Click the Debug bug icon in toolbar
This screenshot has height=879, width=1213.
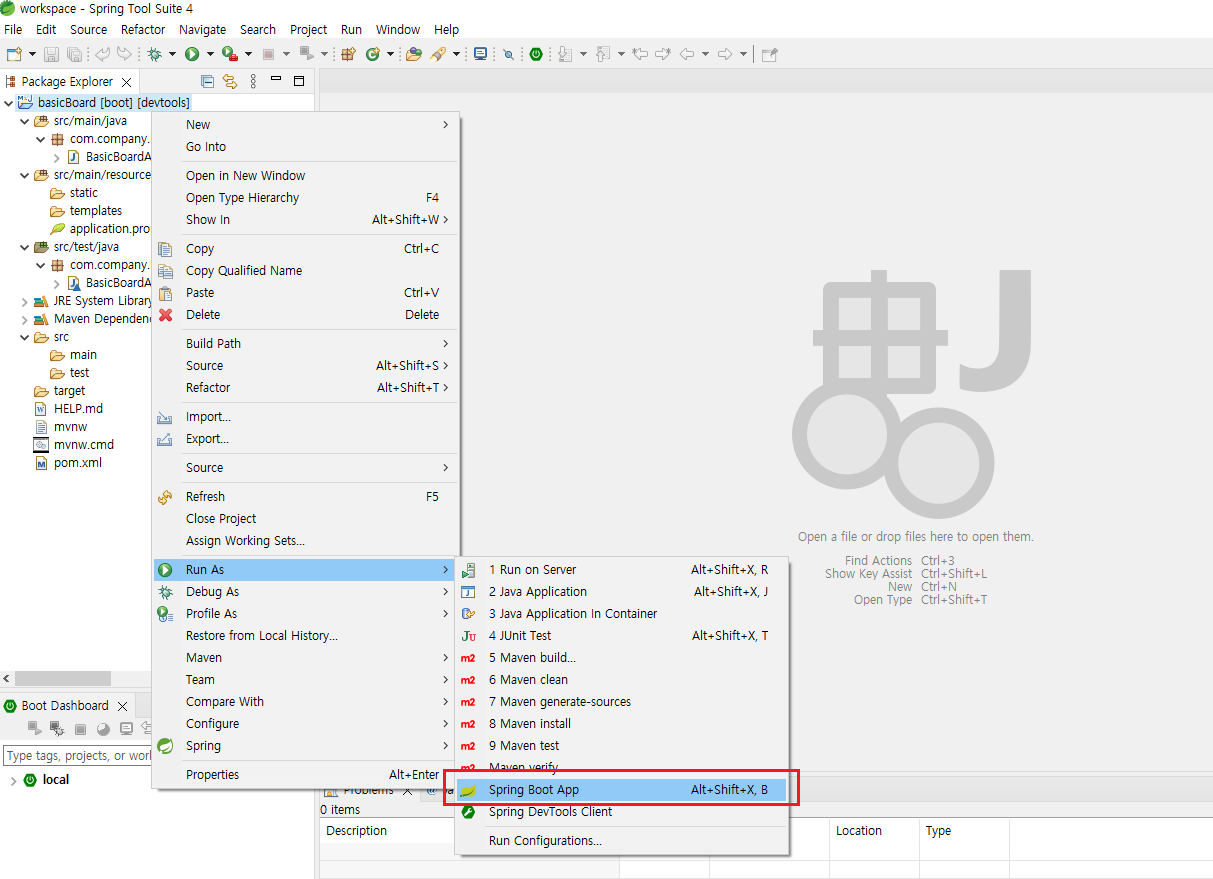[154, 54]
